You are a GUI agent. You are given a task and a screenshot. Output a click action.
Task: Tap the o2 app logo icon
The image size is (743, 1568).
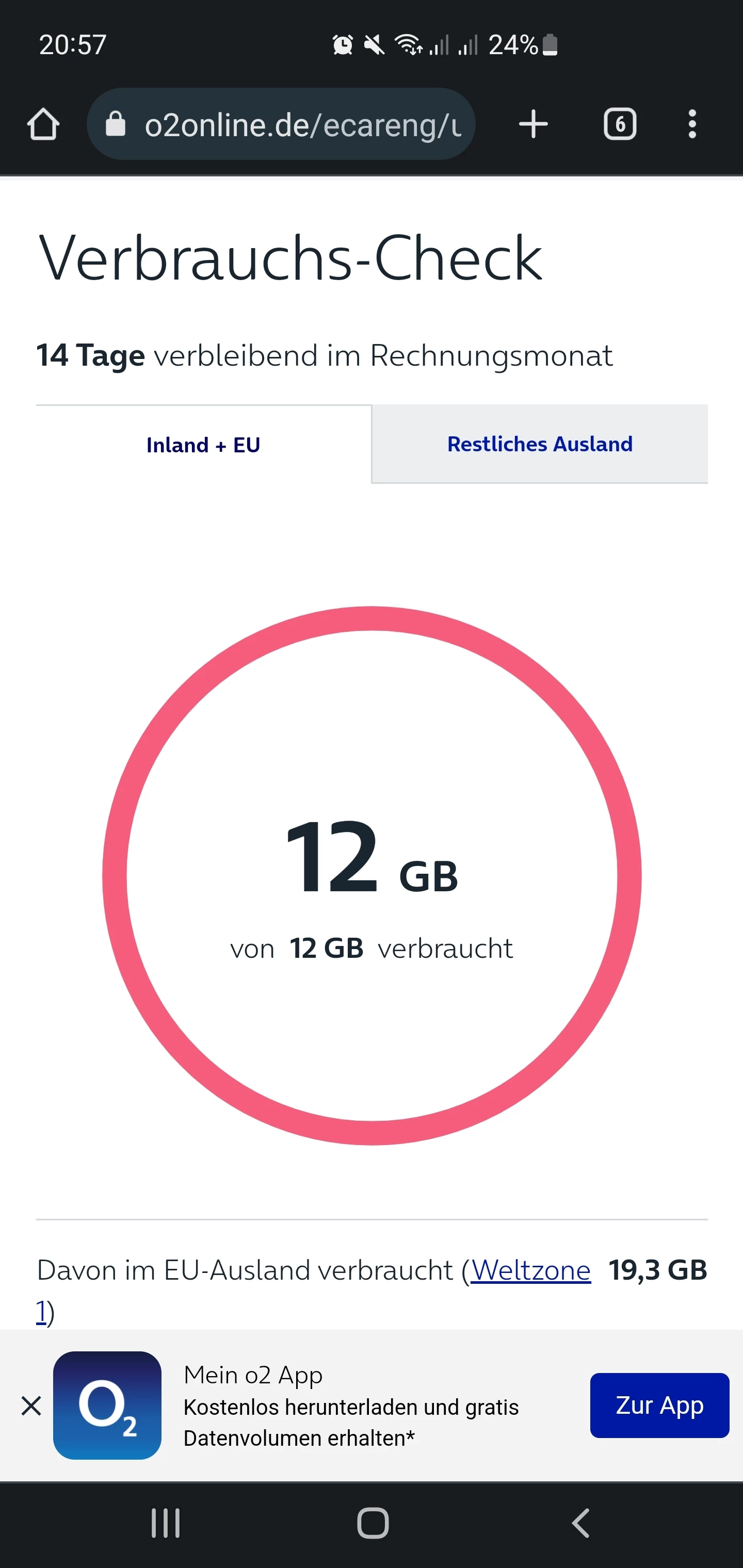click(107, 1405)
